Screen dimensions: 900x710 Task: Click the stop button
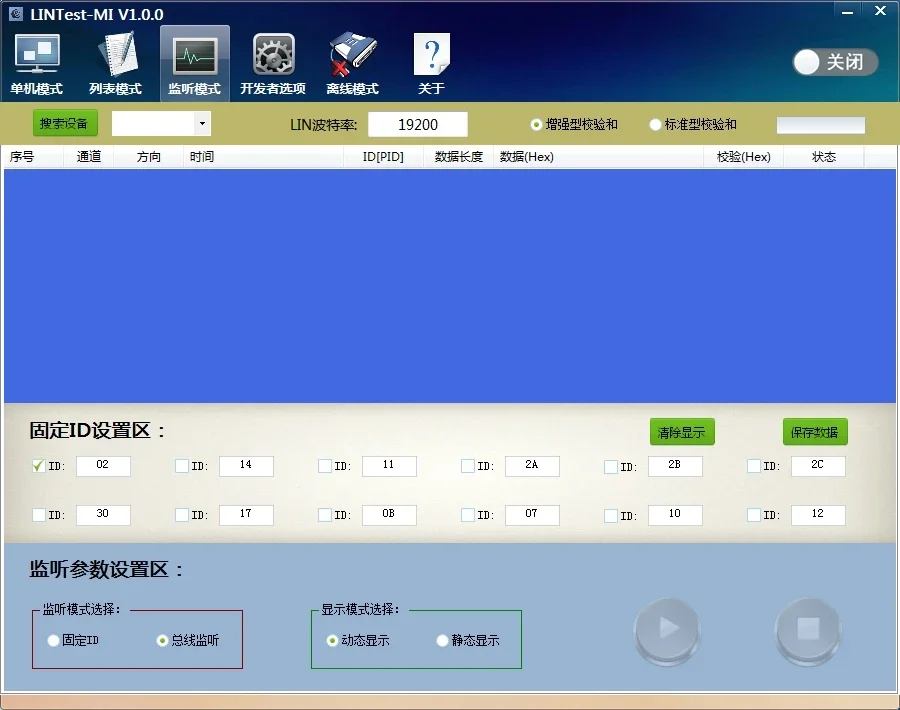click(808, 632)
